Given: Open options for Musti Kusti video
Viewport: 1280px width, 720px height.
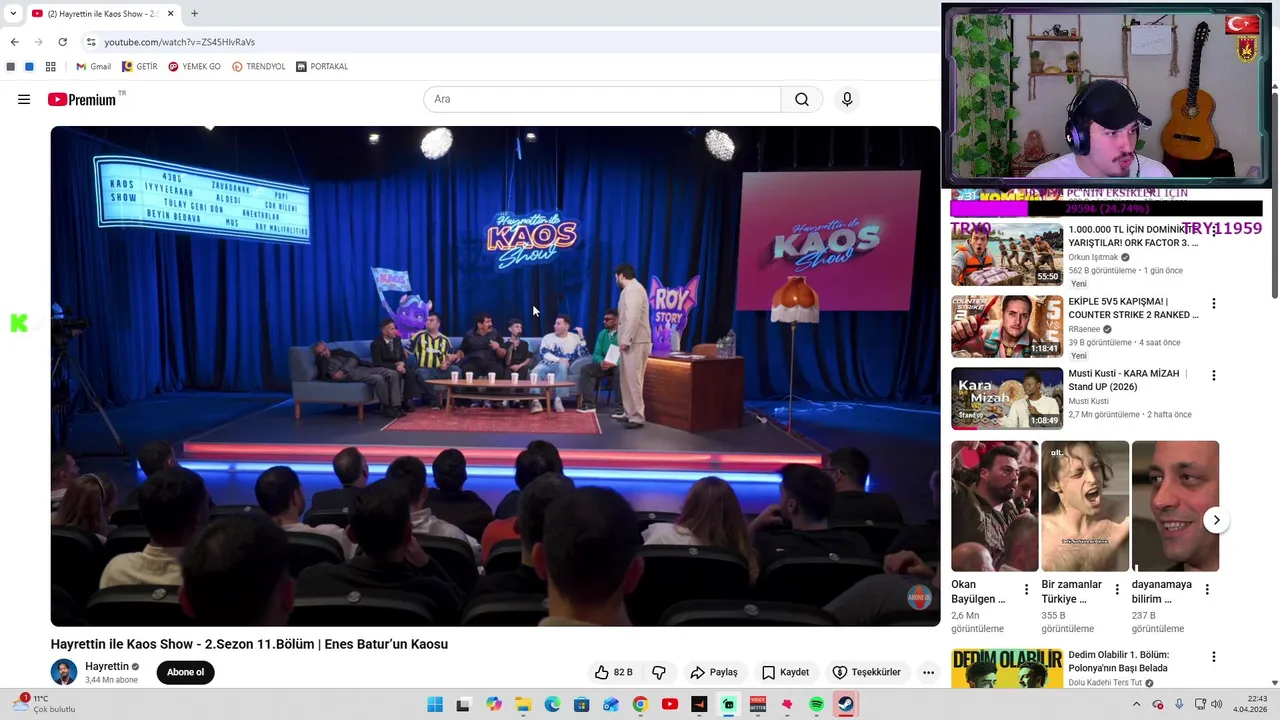Looking at the screenshot, I should (x=1214, y=375).
